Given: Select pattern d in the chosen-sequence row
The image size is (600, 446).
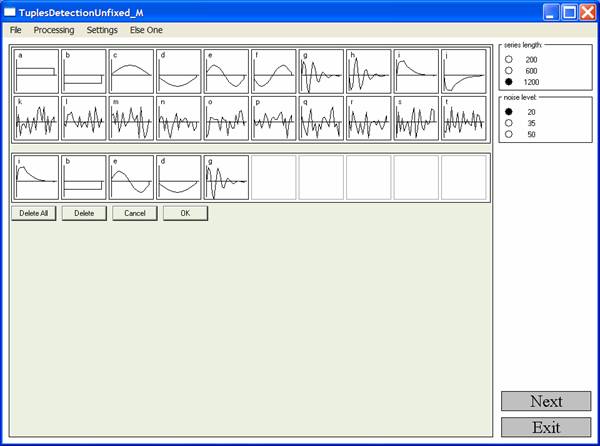Looking at the screenshot, I should [x=179, y=177].
